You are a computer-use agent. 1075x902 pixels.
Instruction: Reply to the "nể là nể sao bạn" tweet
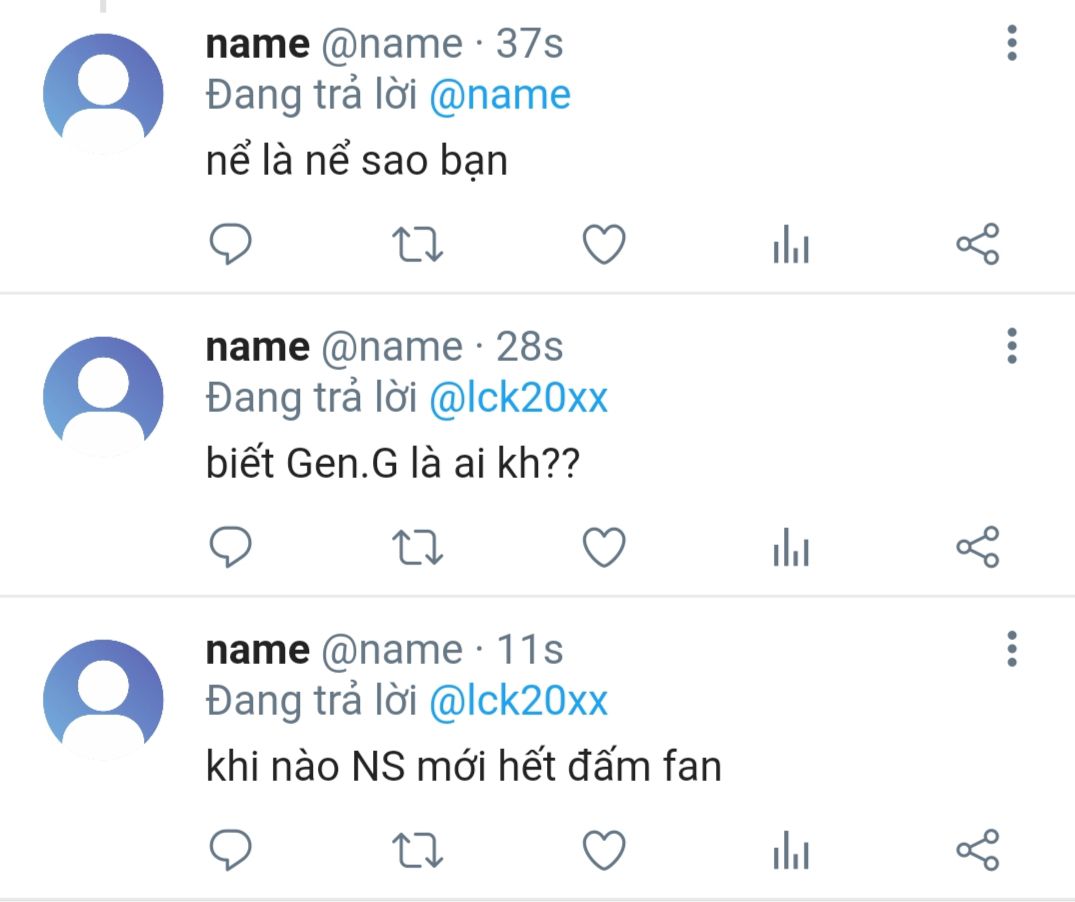tap(230, 244)
